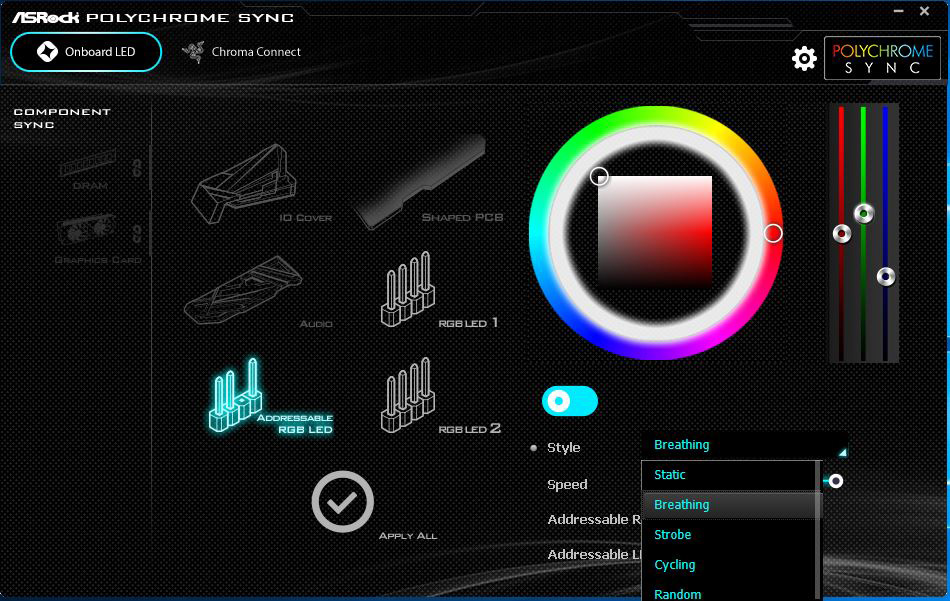950x601 pixels.
Task: Open the Onboard LED tab
Action: pyautogui.click(x=86, y=52)
